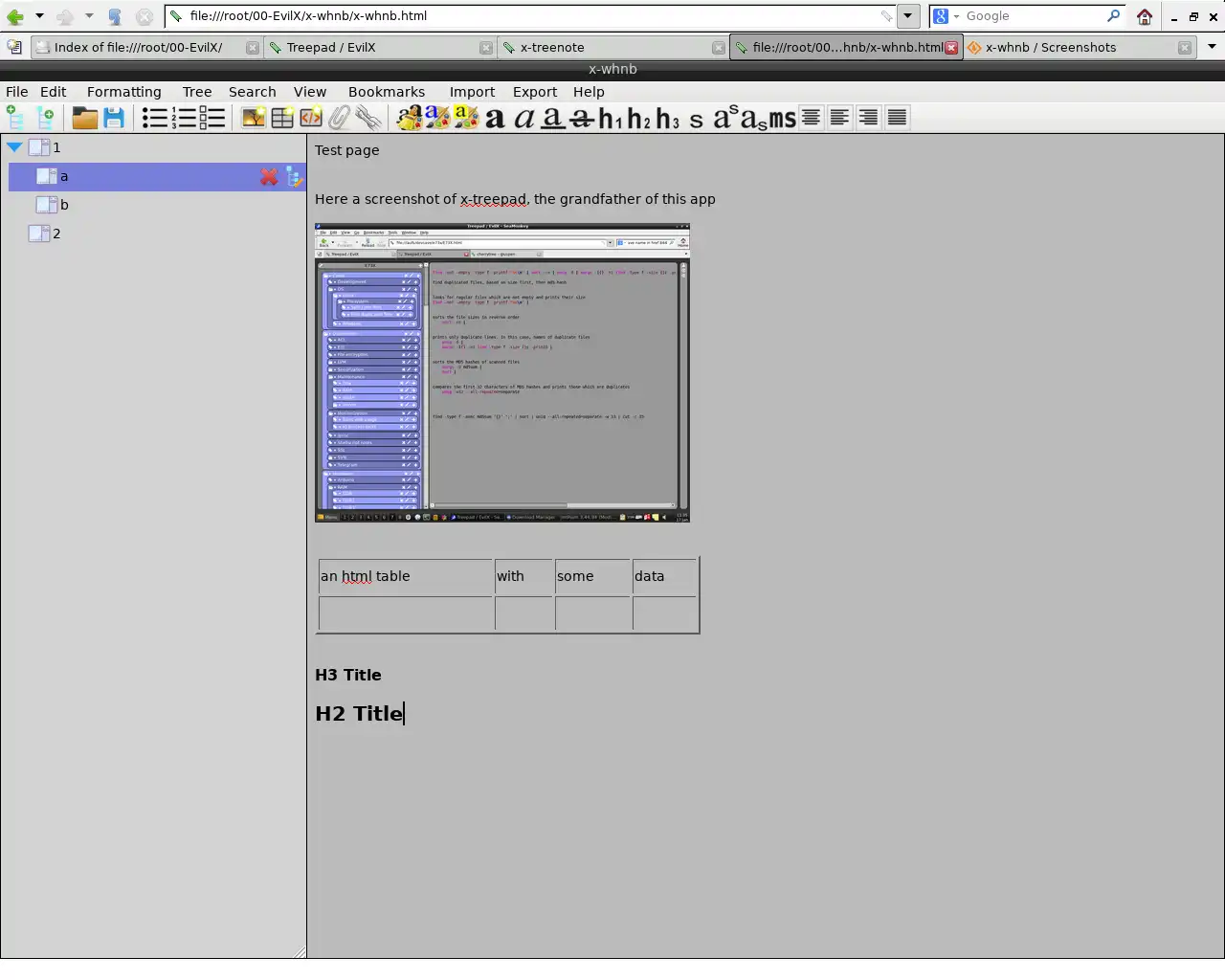
Task: Insert a hyperlink with chain icon
Action: (x=368, y=118)
